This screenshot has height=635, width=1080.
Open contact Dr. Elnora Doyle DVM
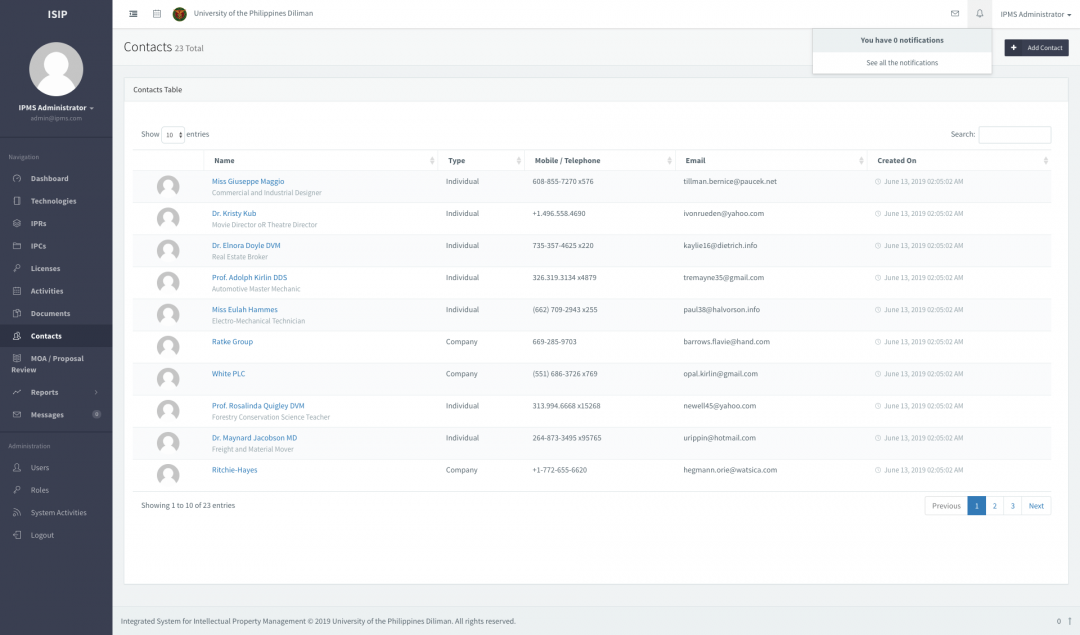(246, 246)
